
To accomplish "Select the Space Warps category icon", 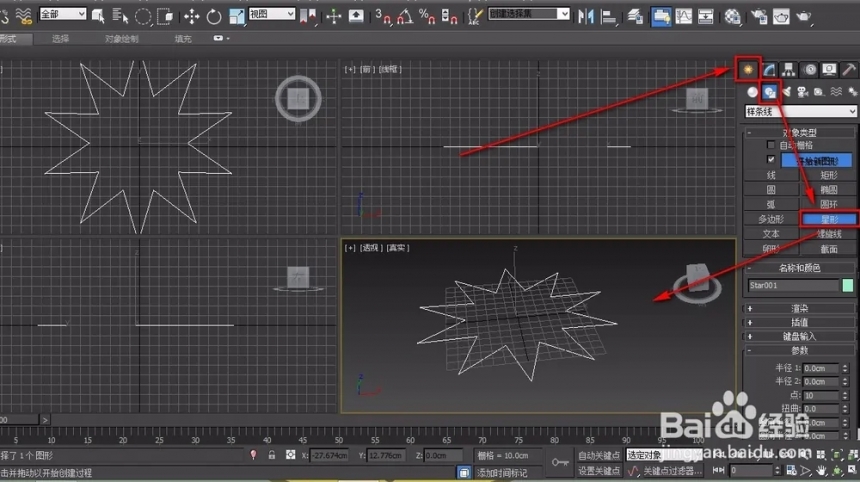I will click(x=836, y=92).
